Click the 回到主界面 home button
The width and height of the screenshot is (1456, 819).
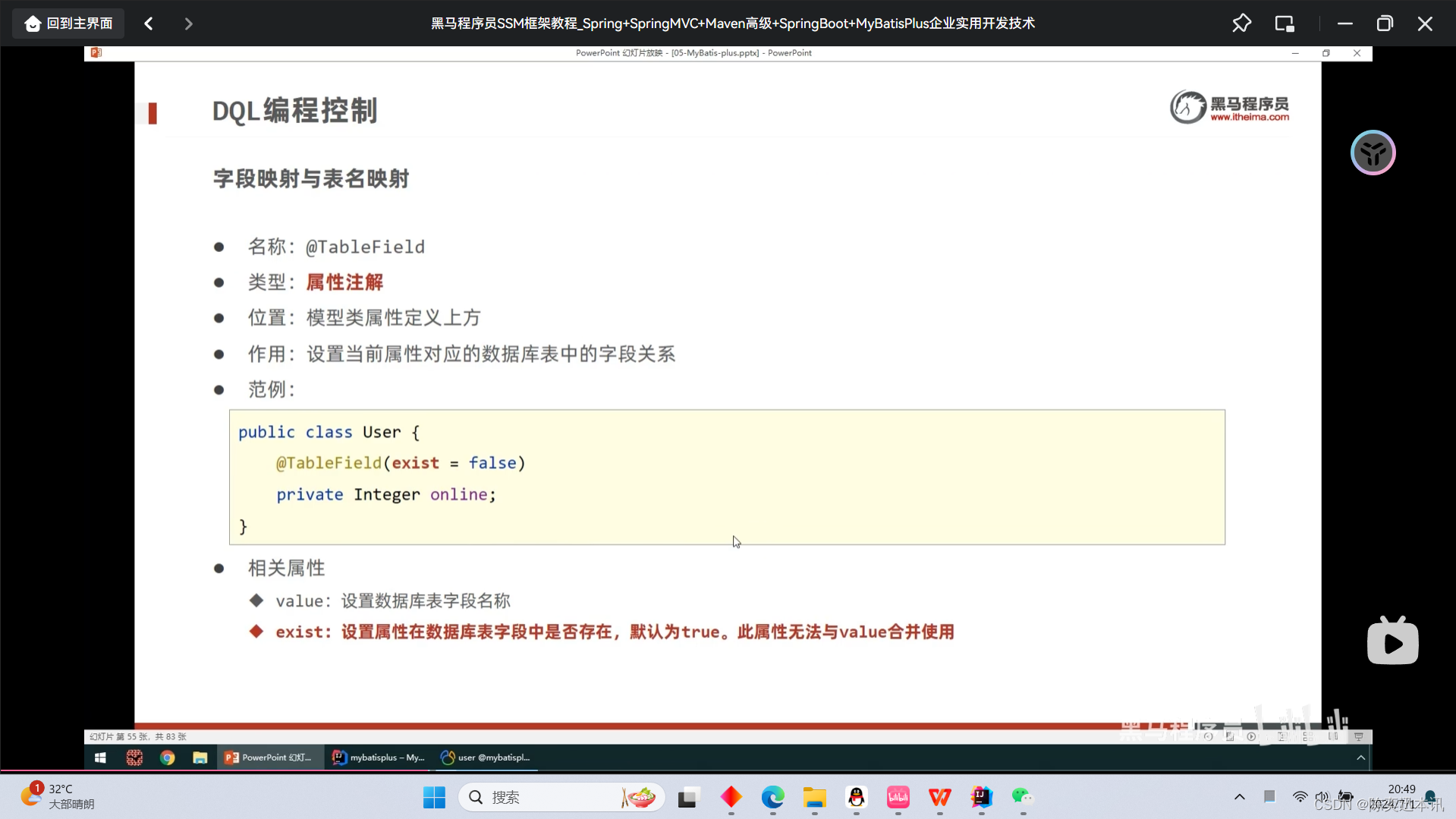67,23
